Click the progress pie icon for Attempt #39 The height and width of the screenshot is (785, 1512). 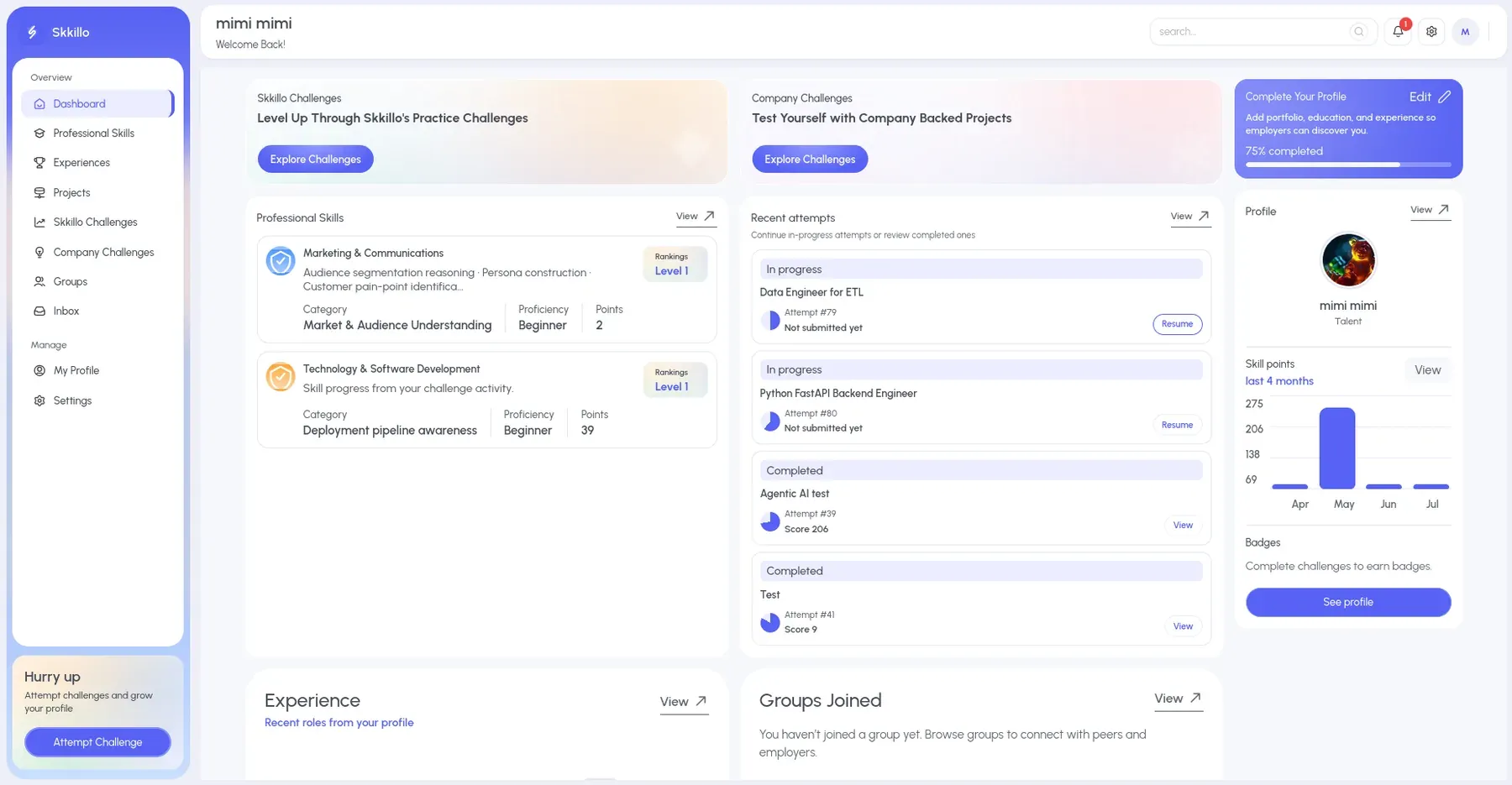coord(770,521)
